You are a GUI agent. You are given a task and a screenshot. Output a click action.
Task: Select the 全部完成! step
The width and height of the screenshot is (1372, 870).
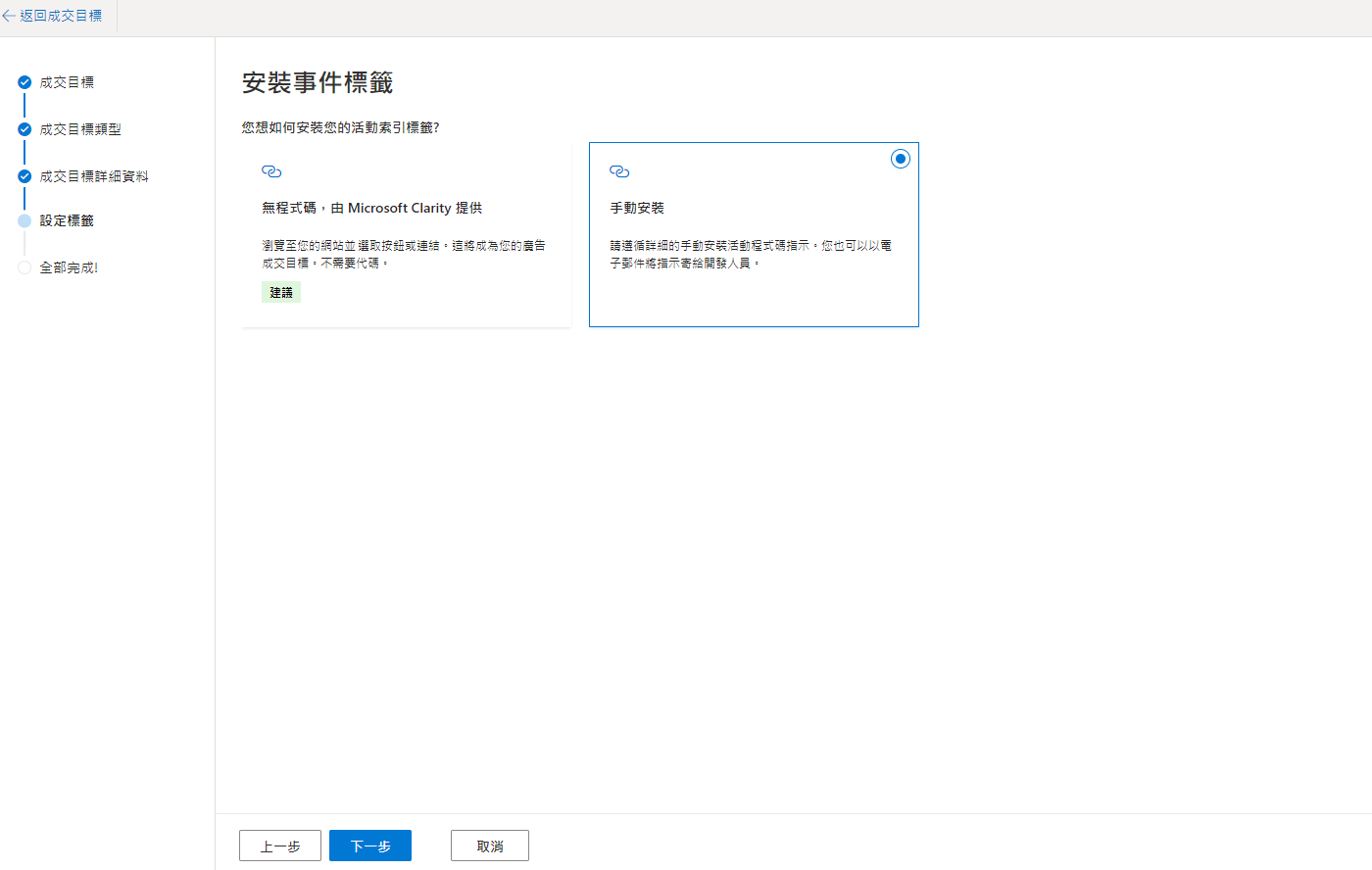pos(69,267)
